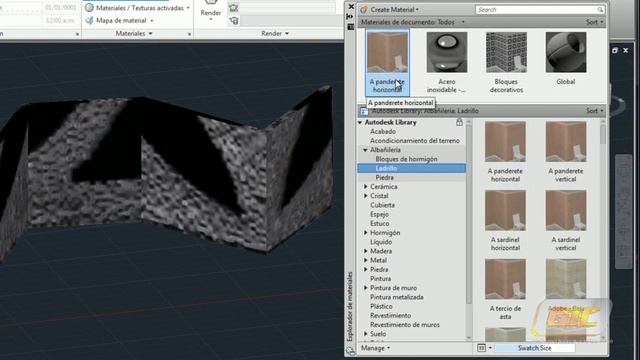Expand the Render ribbon panel
Screen dimensions: 640x360
point(275,33)
